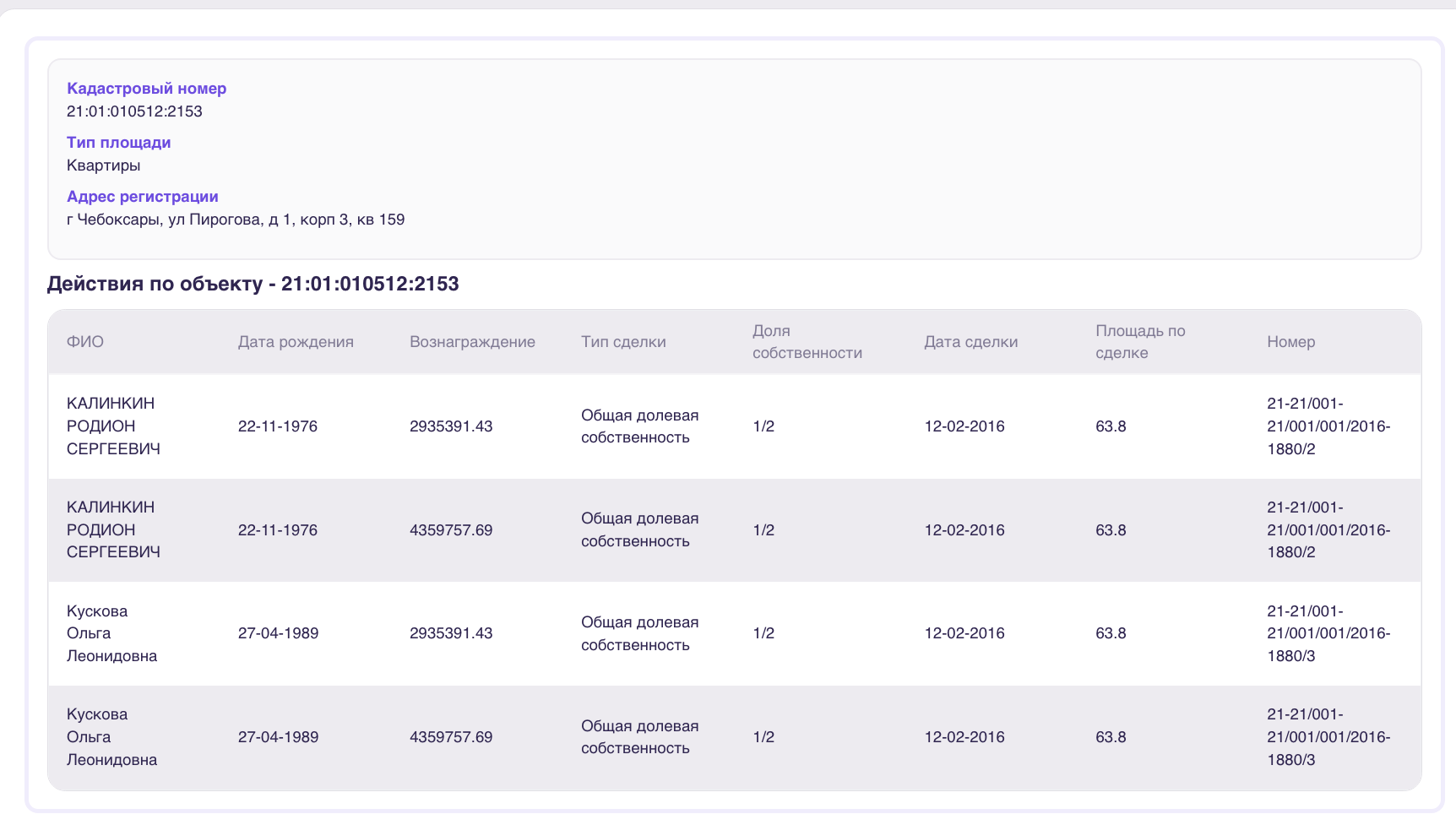The height and width of the screenshot is (814, 1456).
Task: Click the first row number 21-21/001-21/001/001/2016-1880/2
Action: [1328, 426]
